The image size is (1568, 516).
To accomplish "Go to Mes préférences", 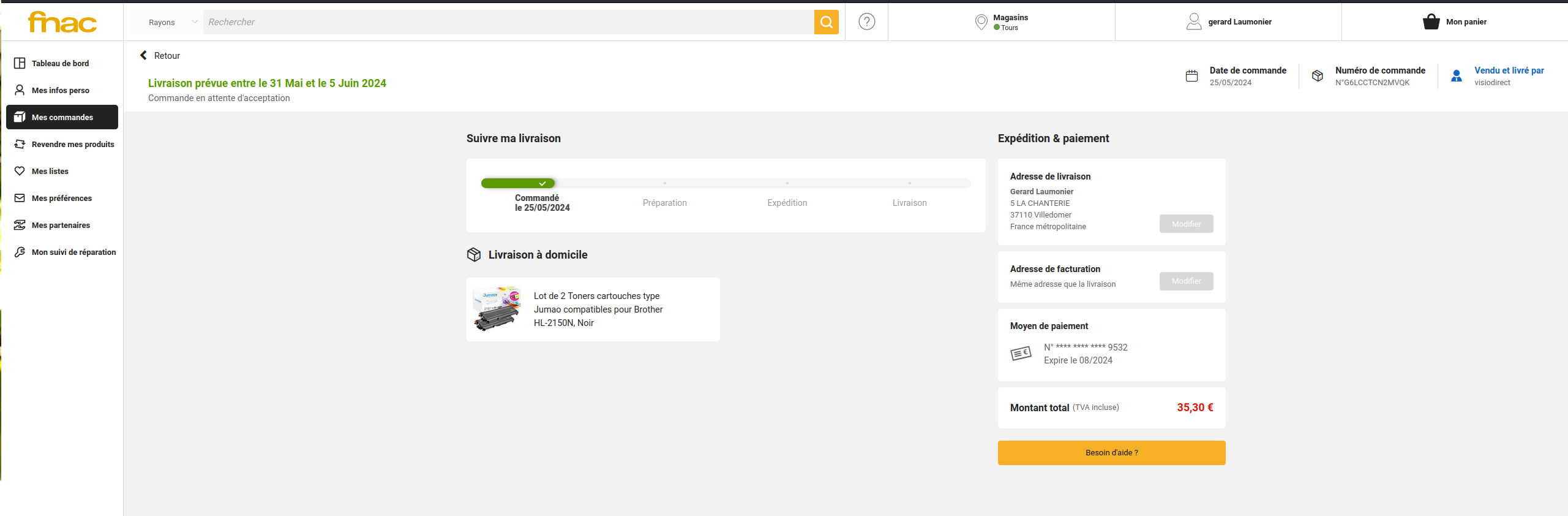I will click(x=61, y=198).
